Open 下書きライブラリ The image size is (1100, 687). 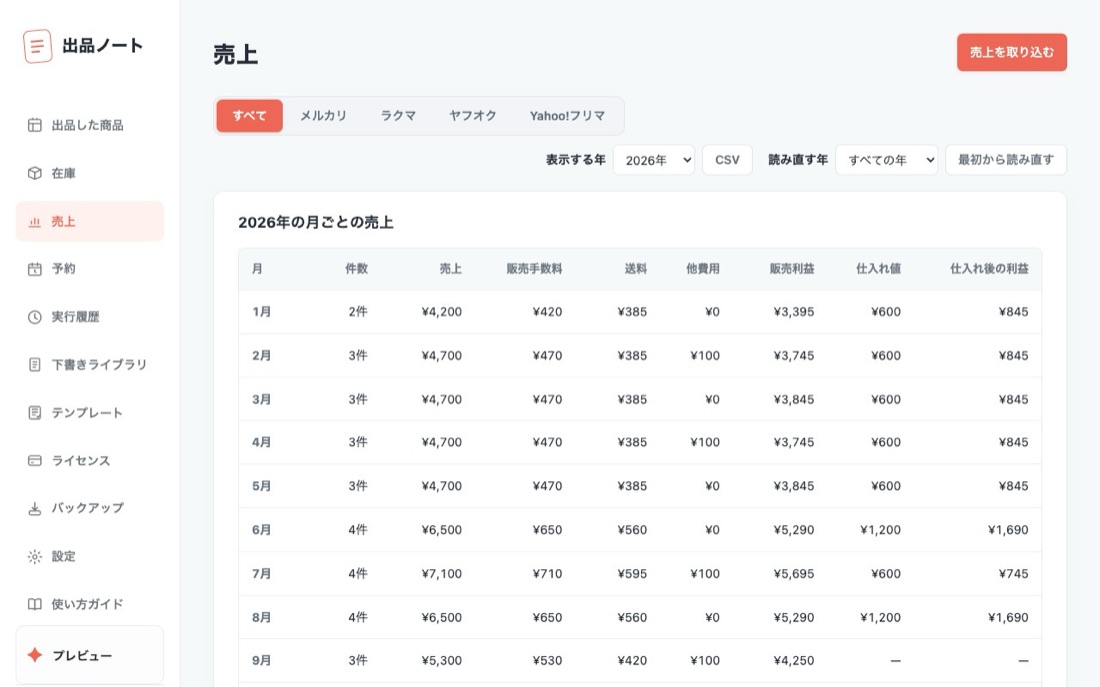90,365
